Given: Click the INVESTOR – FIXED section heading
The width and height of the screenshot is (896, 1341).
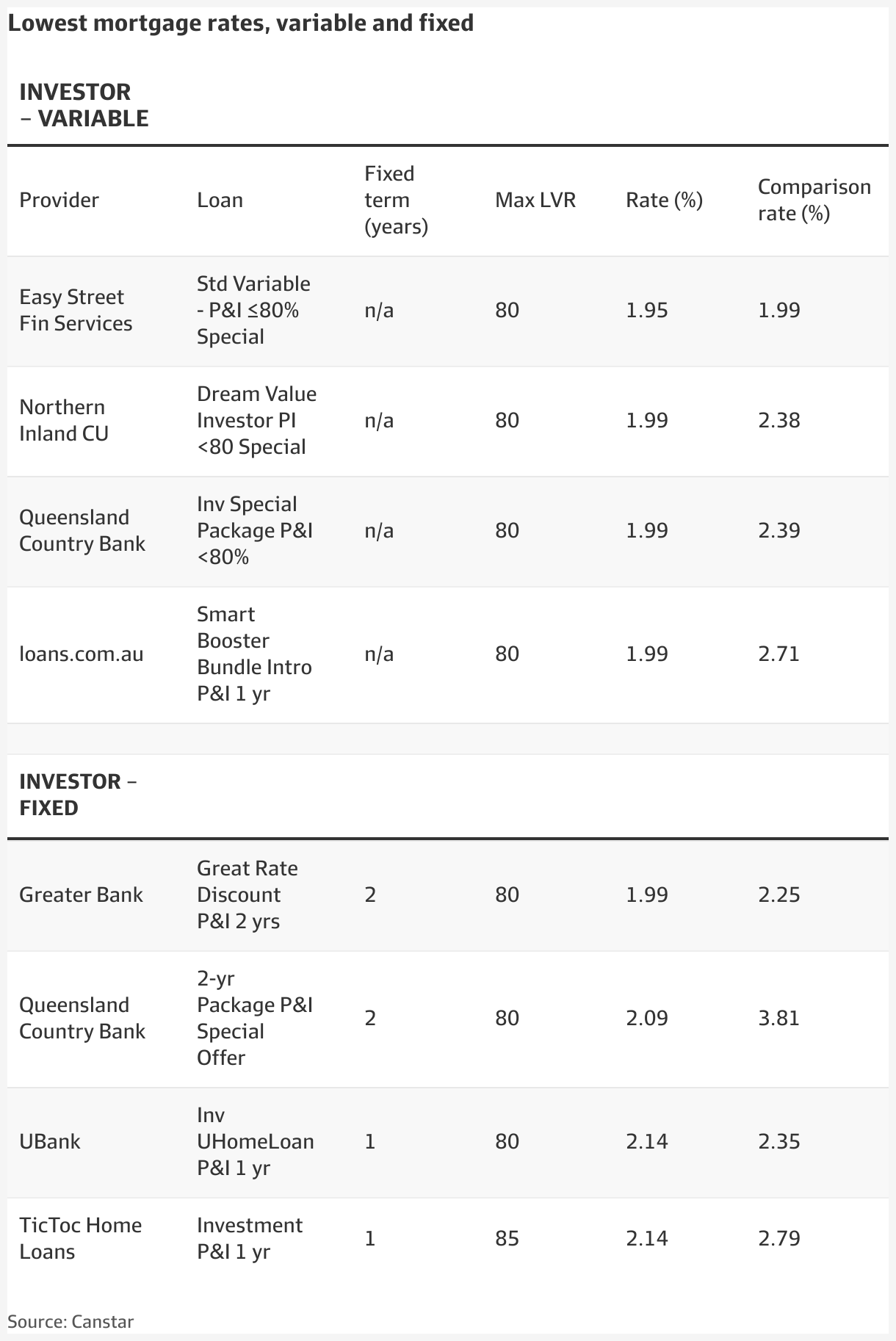Looking at the screenshot, I should 78,795.
